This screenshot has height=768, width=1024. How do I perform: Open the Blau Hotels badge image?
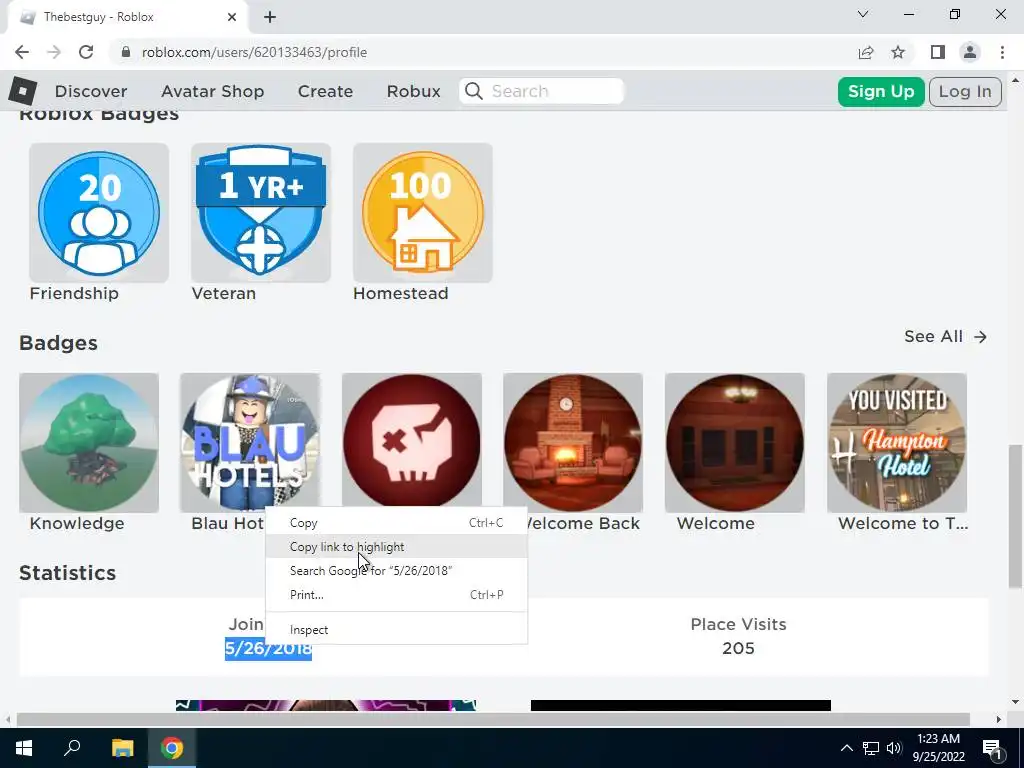(250, 443)
